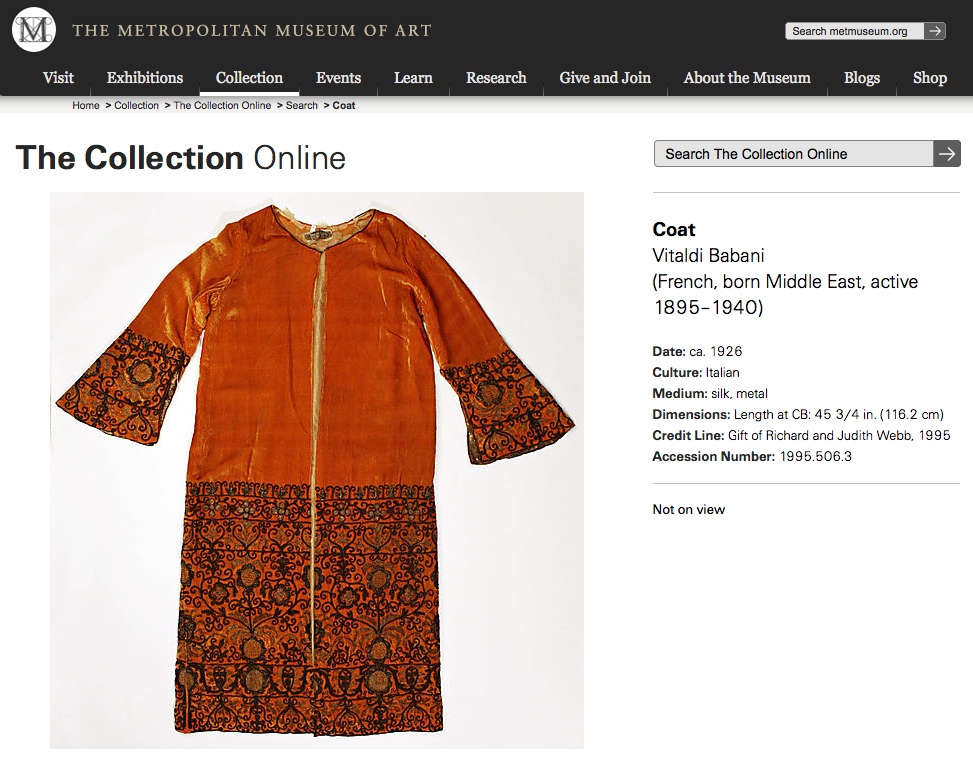Navigate to Research in the navbar
Viewport: 973px width, 760px height.
pos(496,78)
